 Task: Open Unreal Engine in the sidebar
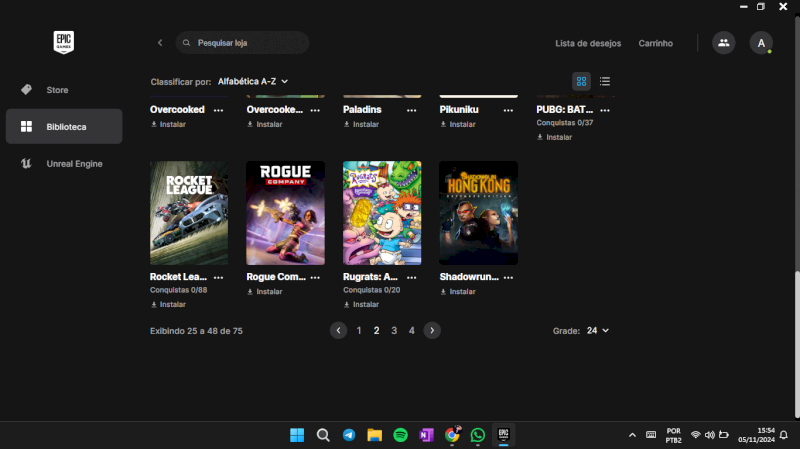click(x=74, y=163)
